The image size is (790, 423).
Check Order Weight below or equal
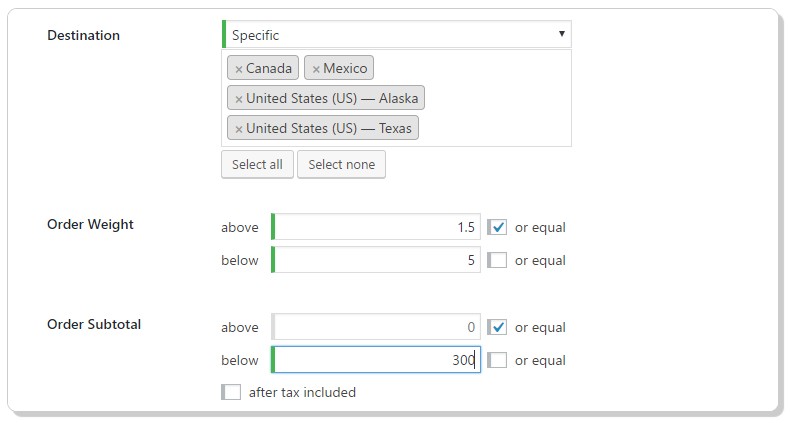pyautogui.click(x=497, y=260)
